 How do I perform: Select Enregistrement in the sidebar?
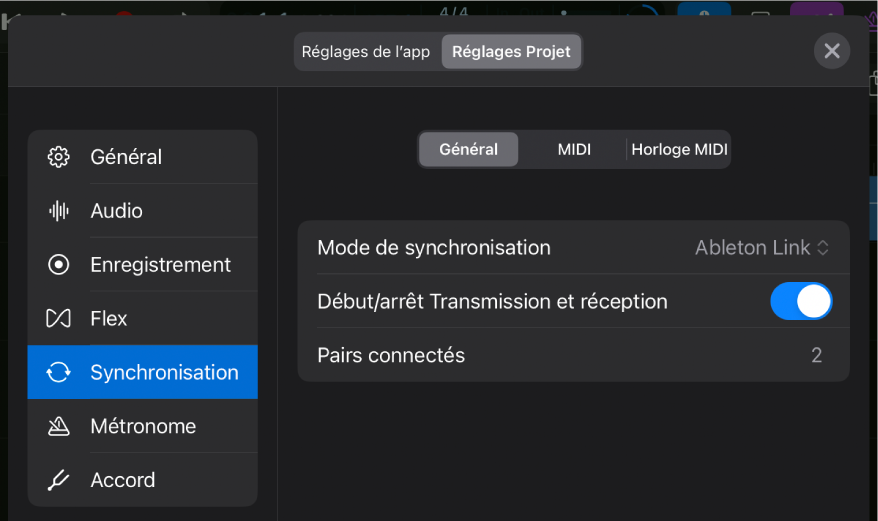point(142,264)
